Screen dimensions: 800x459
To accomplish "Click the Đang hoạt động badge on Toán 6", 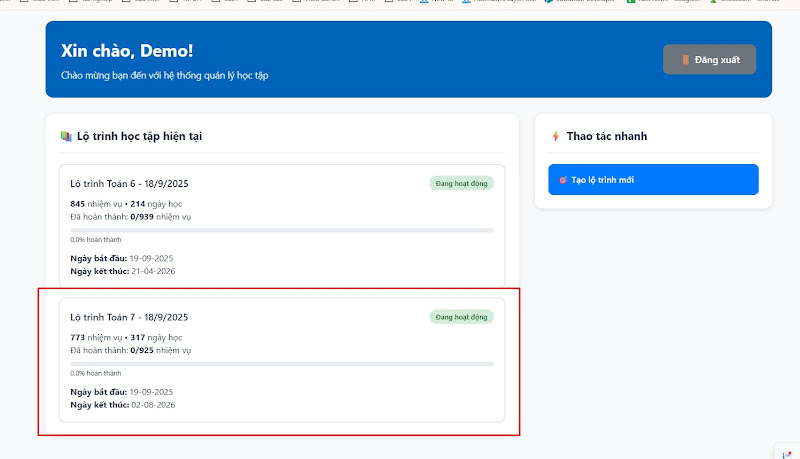I will [x=461, y=183].
